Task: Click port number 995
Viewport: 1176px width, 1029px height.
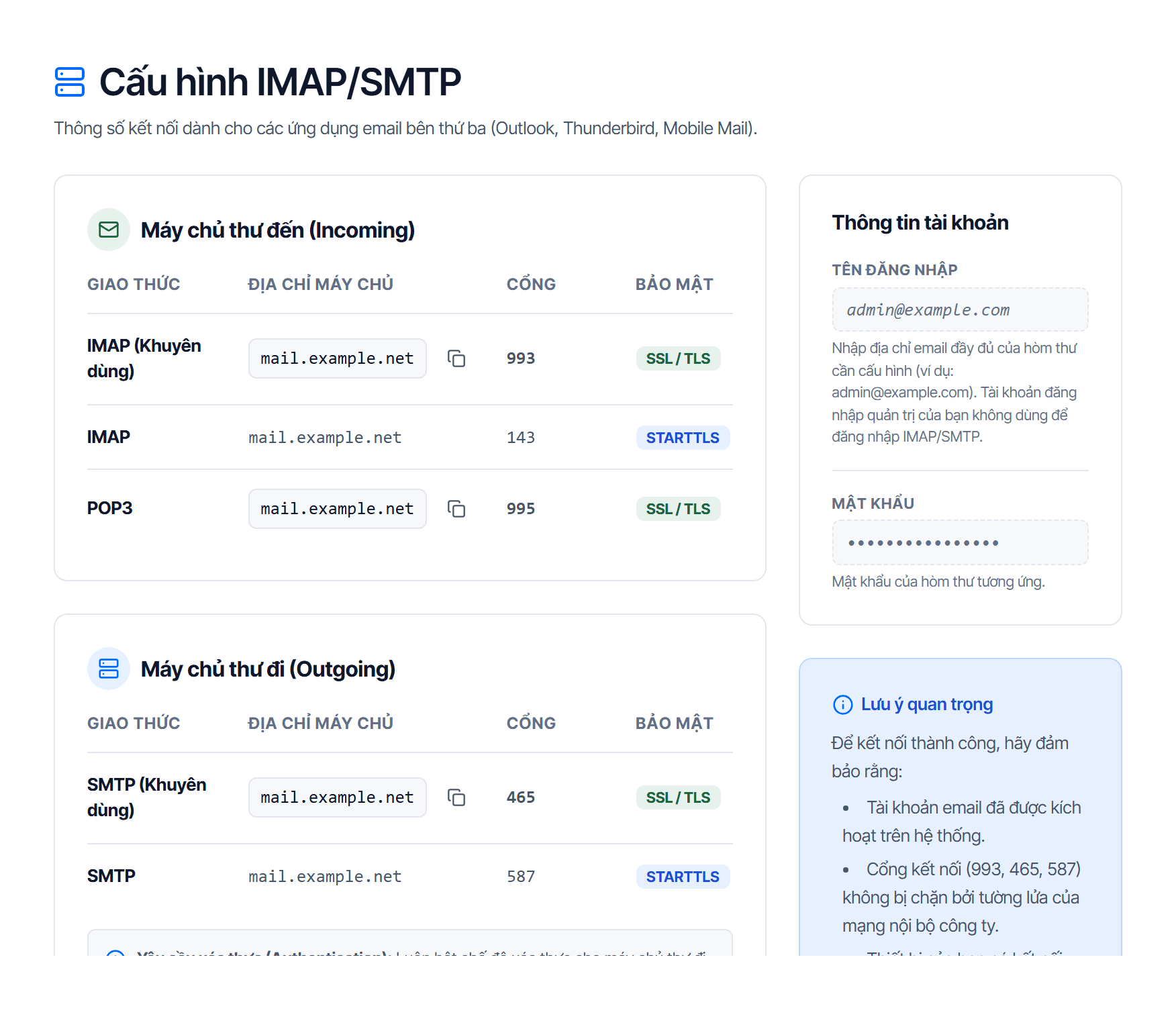Action: click(521, 509)
